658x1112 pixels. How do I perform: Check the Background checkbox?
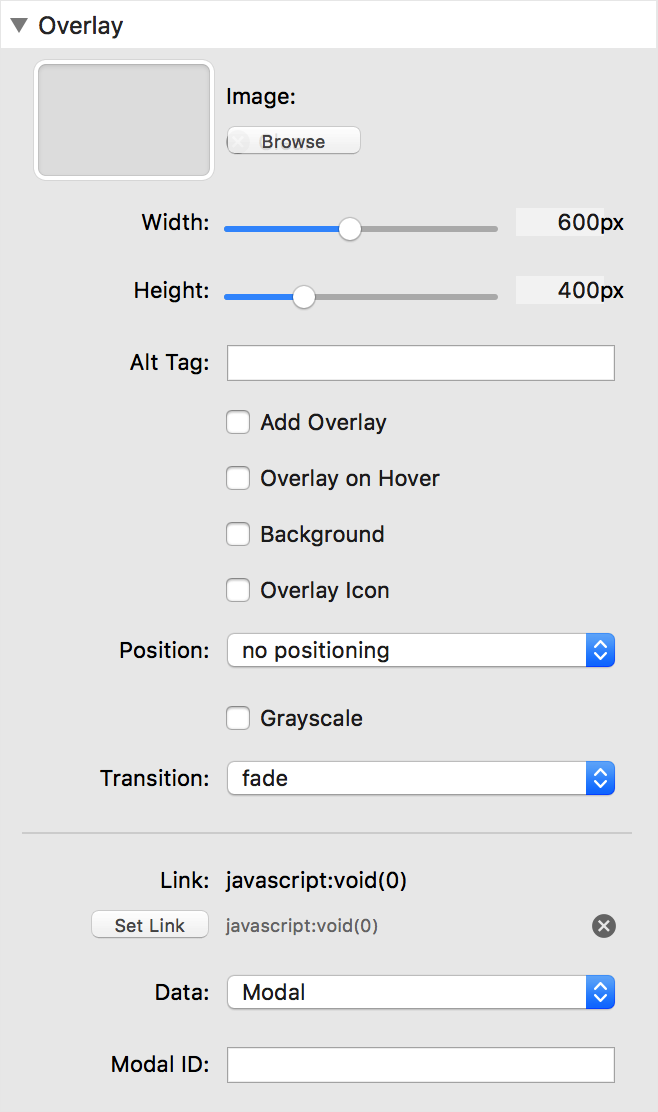238,534
